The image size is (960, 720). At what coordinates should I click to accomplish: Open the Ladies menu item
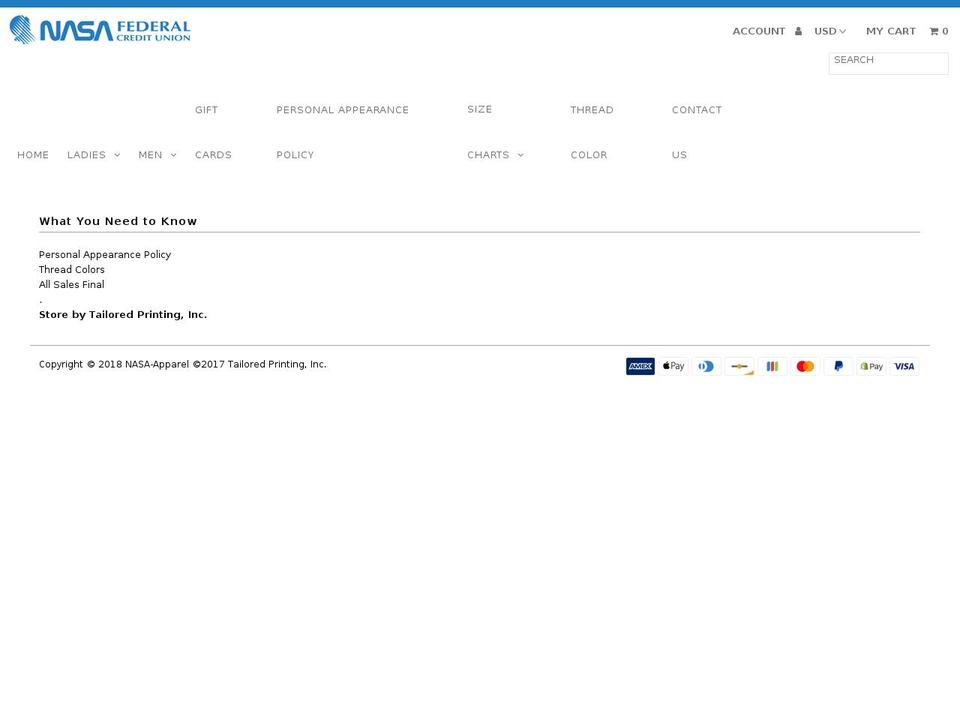point(86,155)
